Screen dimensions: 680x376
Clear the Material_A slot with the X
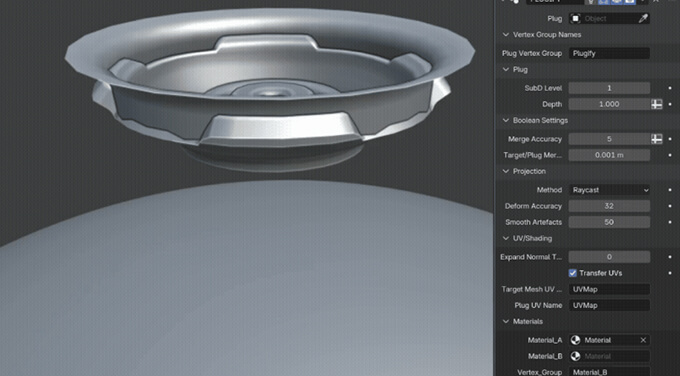(643, 340)
